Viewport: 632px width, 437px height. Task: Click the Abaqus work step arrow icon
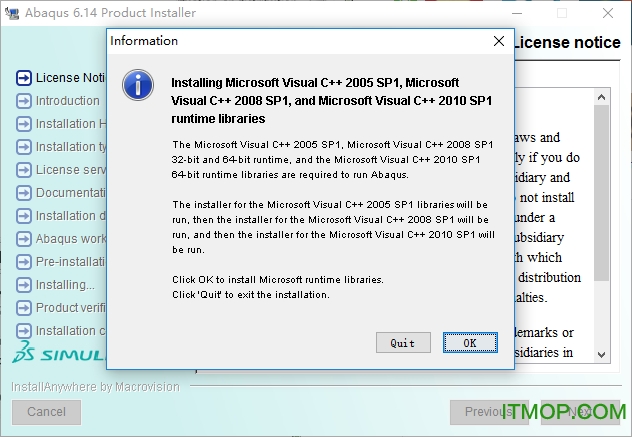pyautogui.click(x=24, y=239)
